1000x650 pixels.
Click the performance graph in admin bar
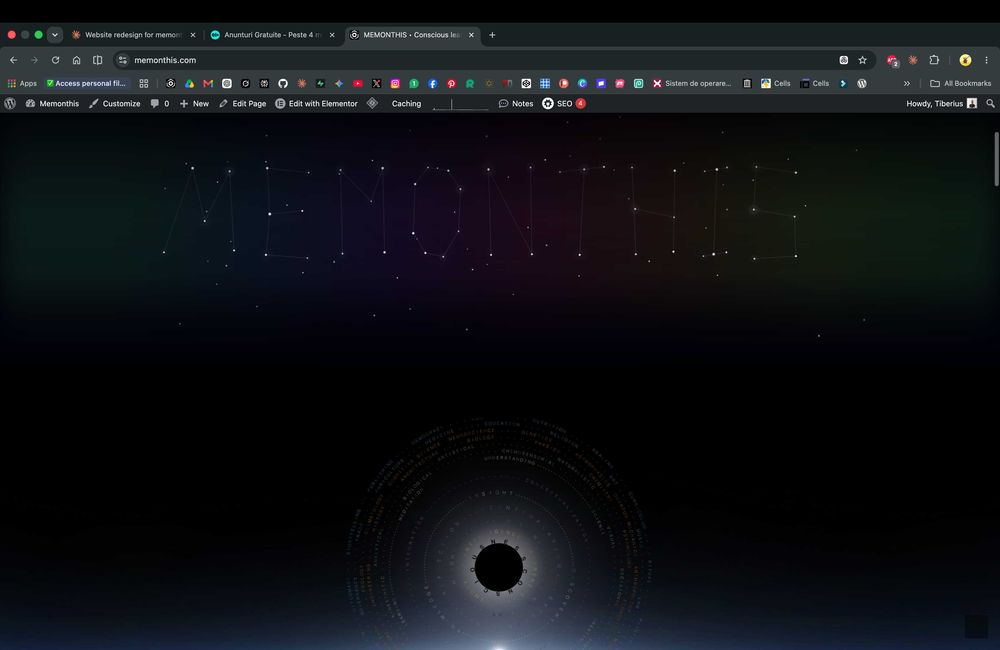pyautogui.click(x=460, y=104)
